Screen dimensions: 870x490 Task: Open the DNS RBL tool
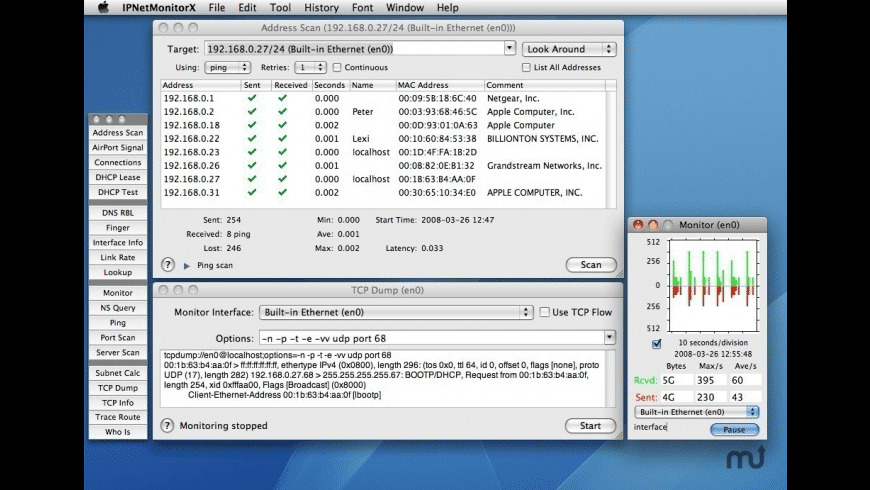coord(118,213)
